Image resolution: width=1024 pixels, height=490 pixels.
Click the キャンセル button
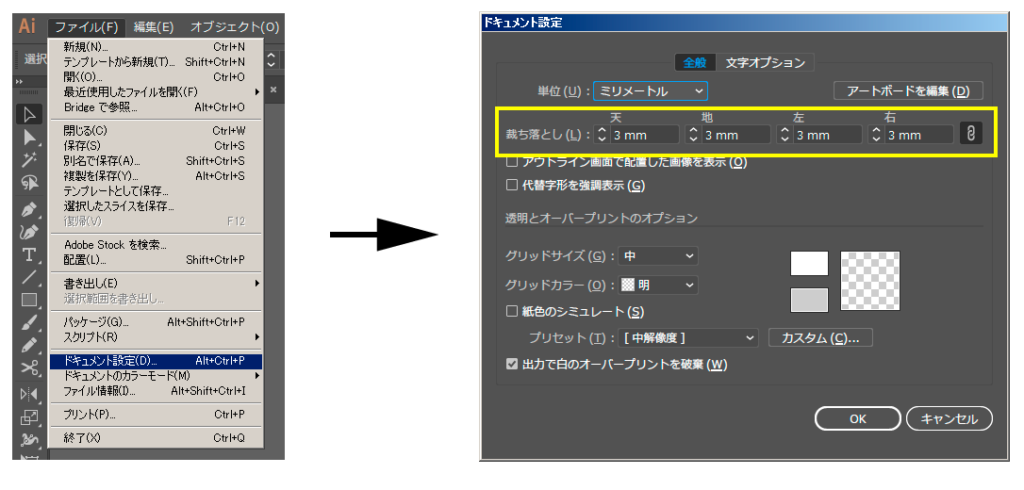tap(950, 419)
